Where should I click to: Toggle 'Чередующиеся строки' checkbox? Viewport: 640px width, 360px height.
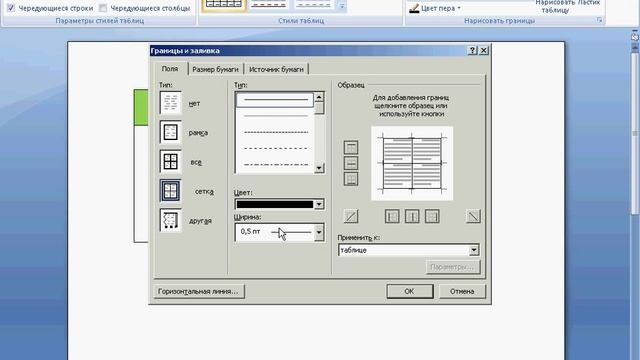11,8
